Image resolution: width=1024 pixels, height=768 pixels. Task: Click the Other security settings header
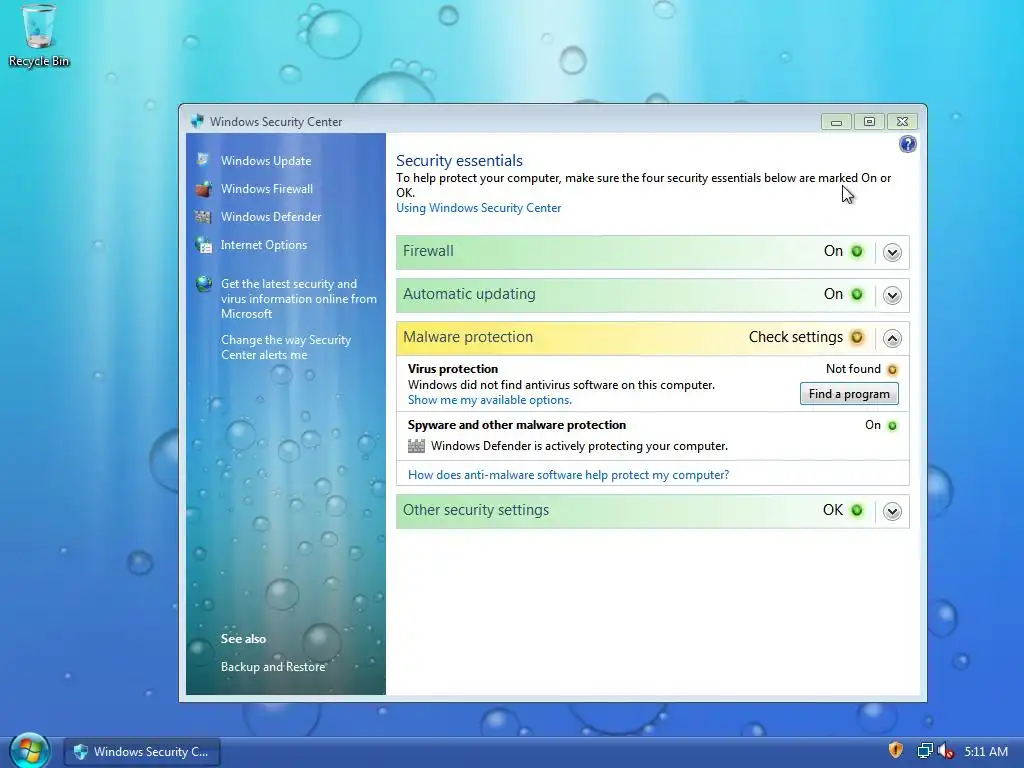click(x=652, y=511)
